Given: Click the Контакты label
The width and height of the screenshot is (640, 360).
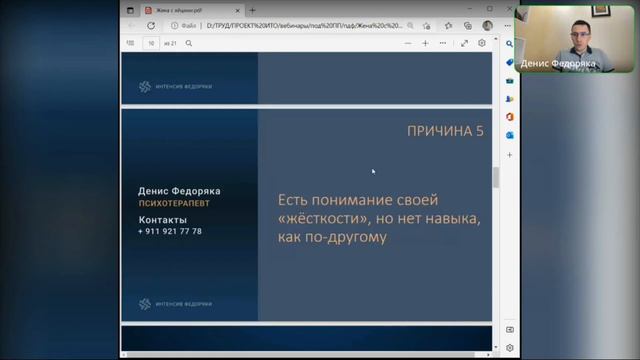Looking at the screenshot, I should 162,220.
